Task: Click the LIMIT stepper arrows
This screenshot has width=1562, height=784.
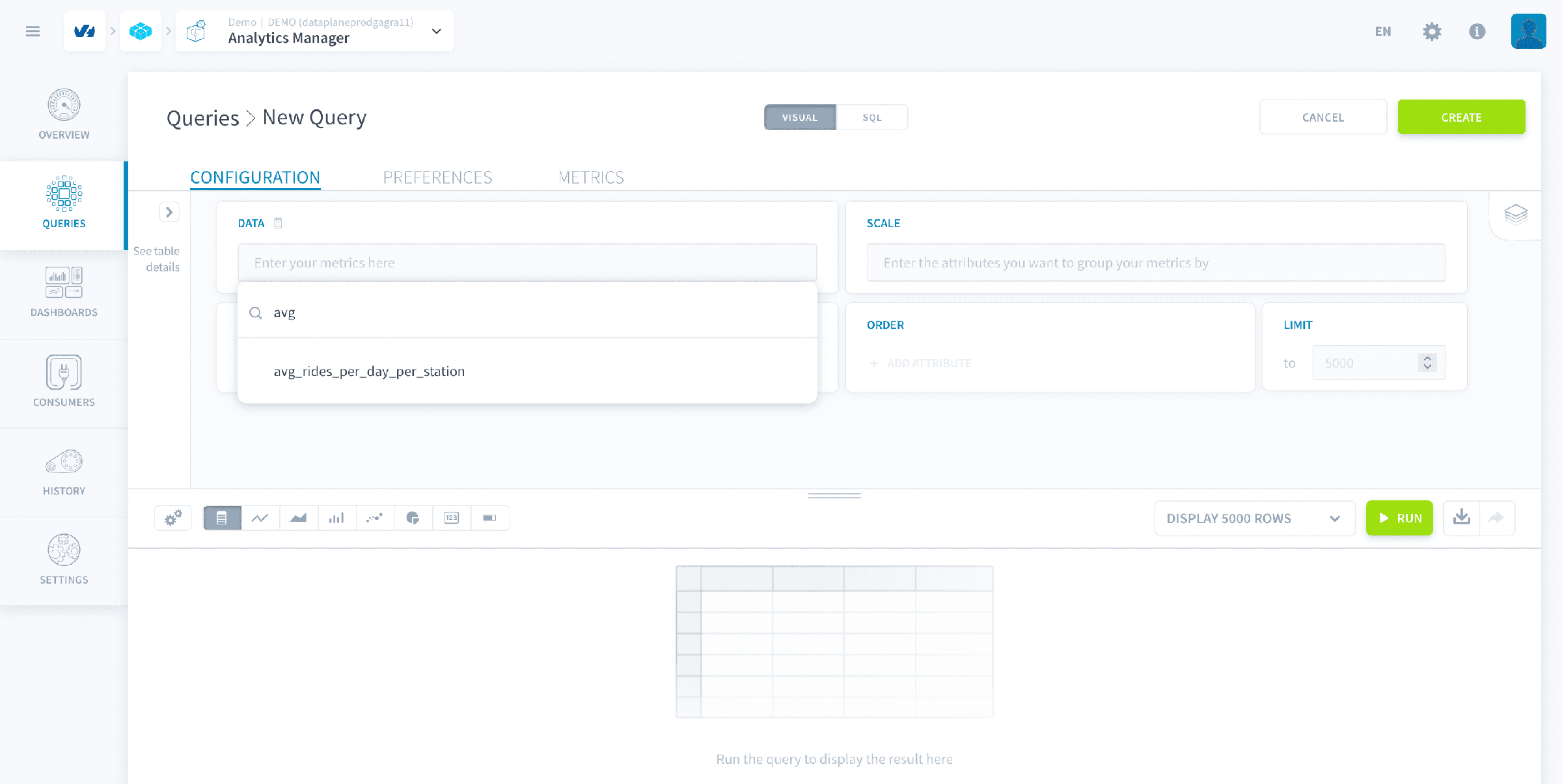Action: coord(1427,362)
